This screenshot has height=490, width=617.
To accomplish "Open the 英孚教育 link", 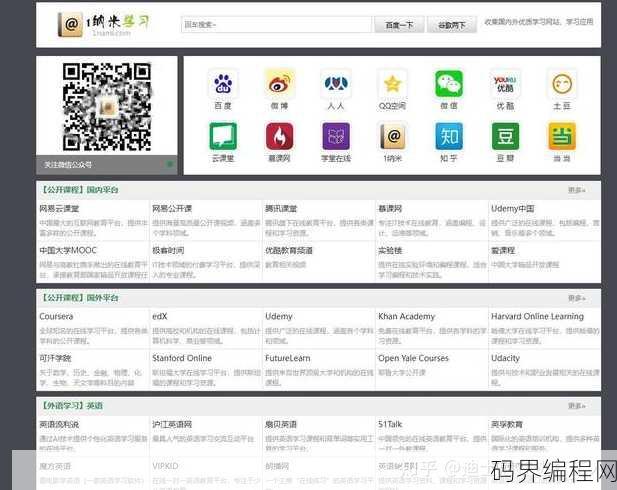I will pyautogui.click(x=507, y=425).
